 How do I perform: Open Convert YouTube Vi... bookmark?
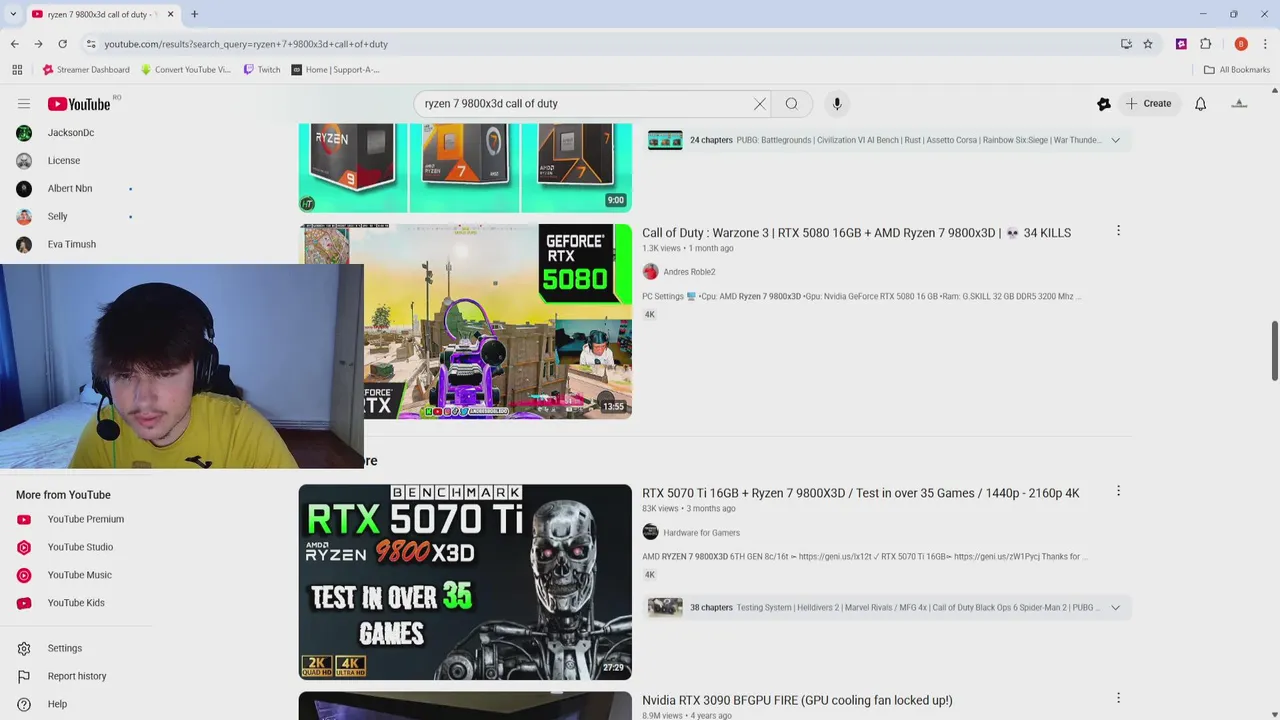[x=186, y=70]
